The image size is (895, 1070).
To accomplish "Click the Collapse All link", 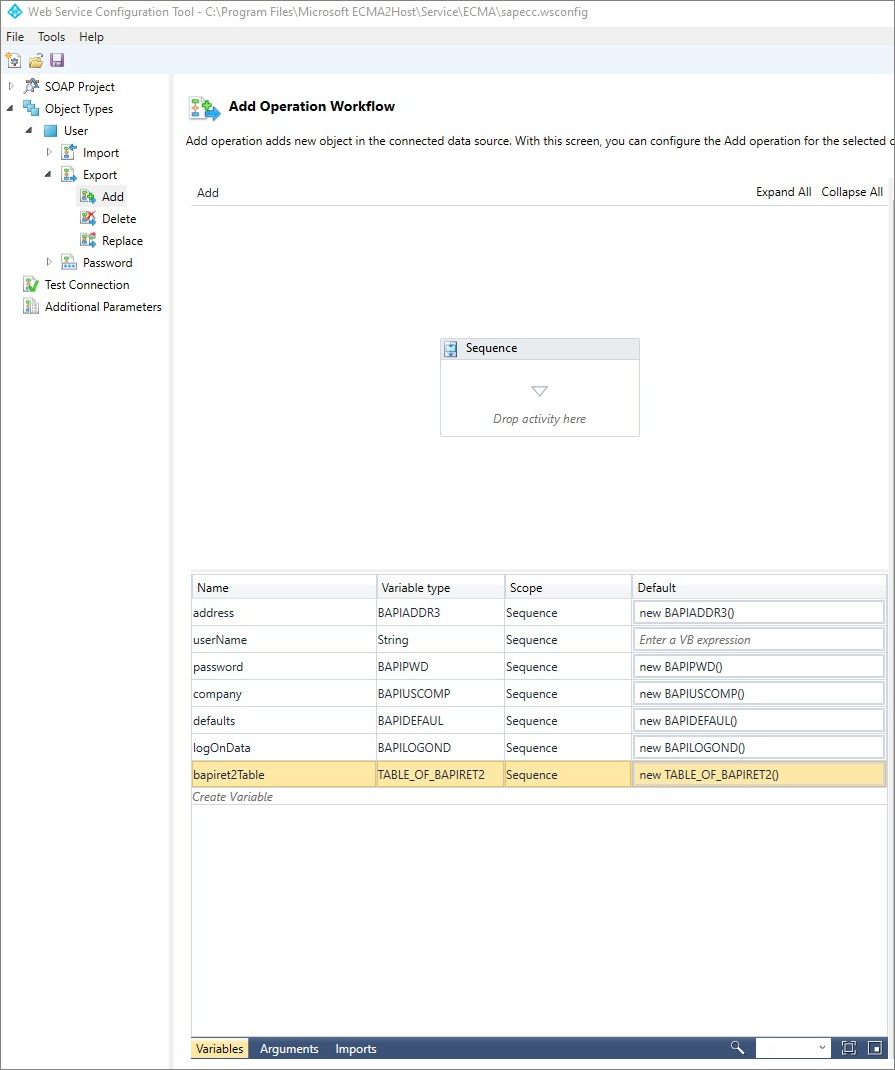I will point(852,192).
